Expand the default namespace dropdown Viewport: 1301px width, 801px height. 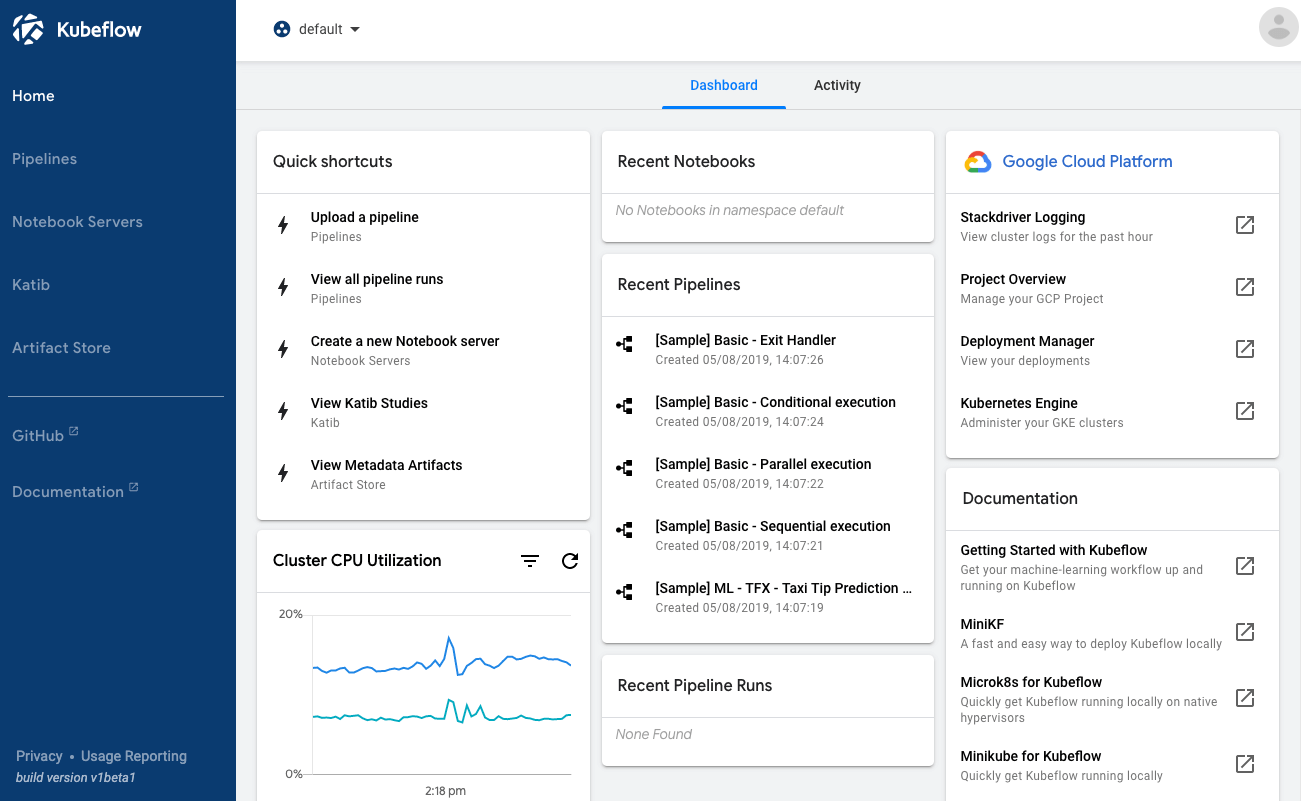click(x=317, y=29)
